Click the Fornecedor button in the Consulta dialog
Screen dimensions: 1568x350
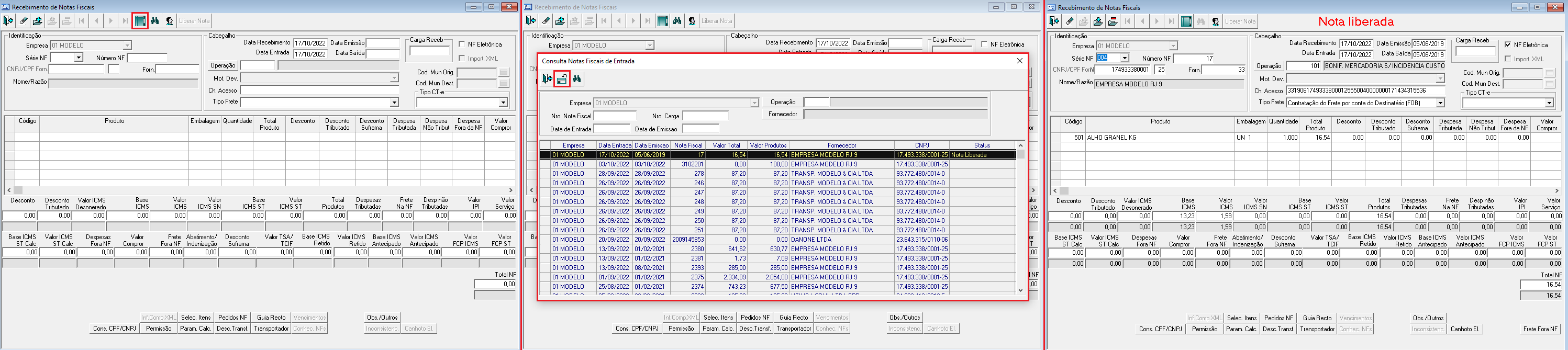[782, 114]
